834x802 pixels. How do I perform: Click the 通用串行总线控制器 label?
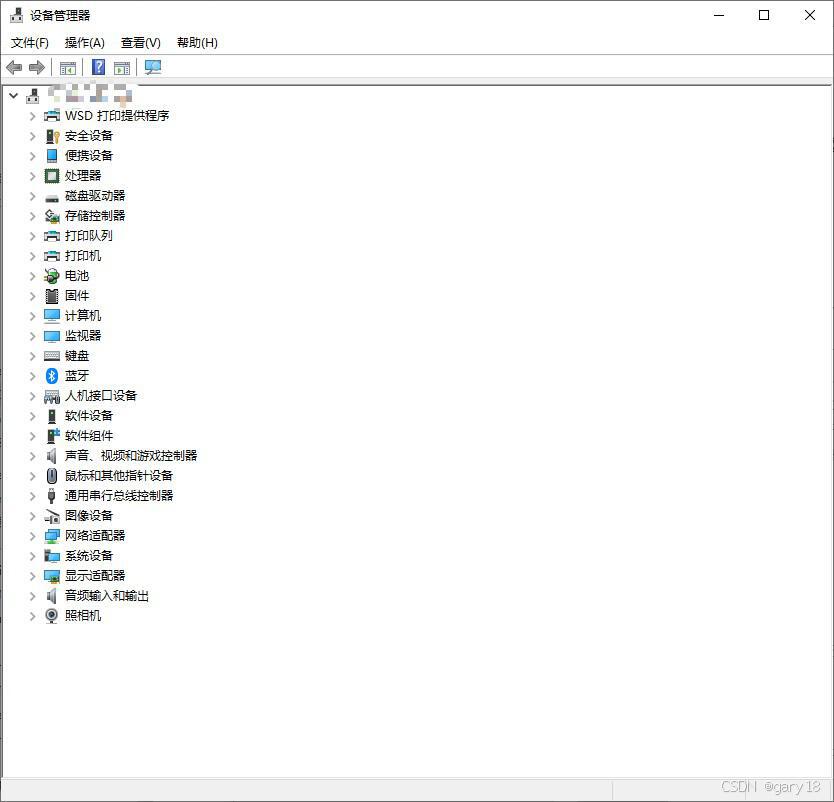[119, 496]
